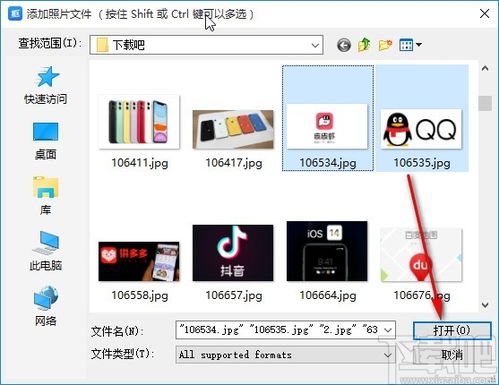Select This PC (此电脑) in sidebar
Screen dimensions: 499x385
(x=46, y=252)
